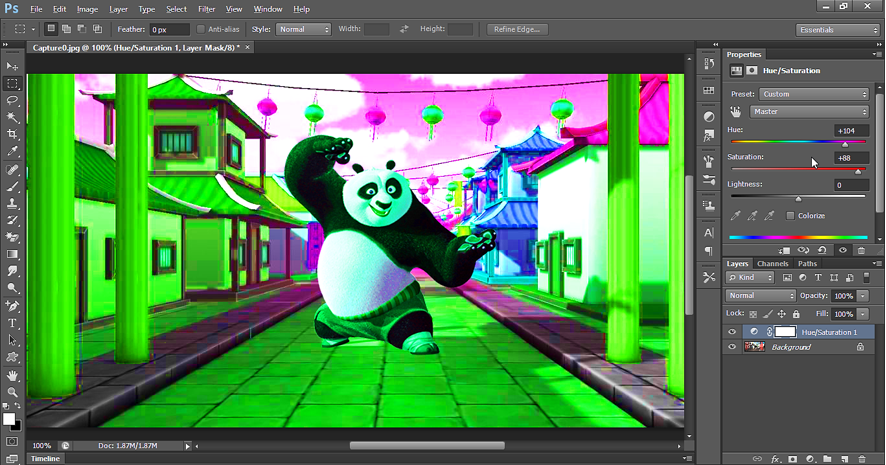Image resolution: width=886 pixels, height=465 pixels.
Task: Select the Pen tool
Action: click(12, 306)
